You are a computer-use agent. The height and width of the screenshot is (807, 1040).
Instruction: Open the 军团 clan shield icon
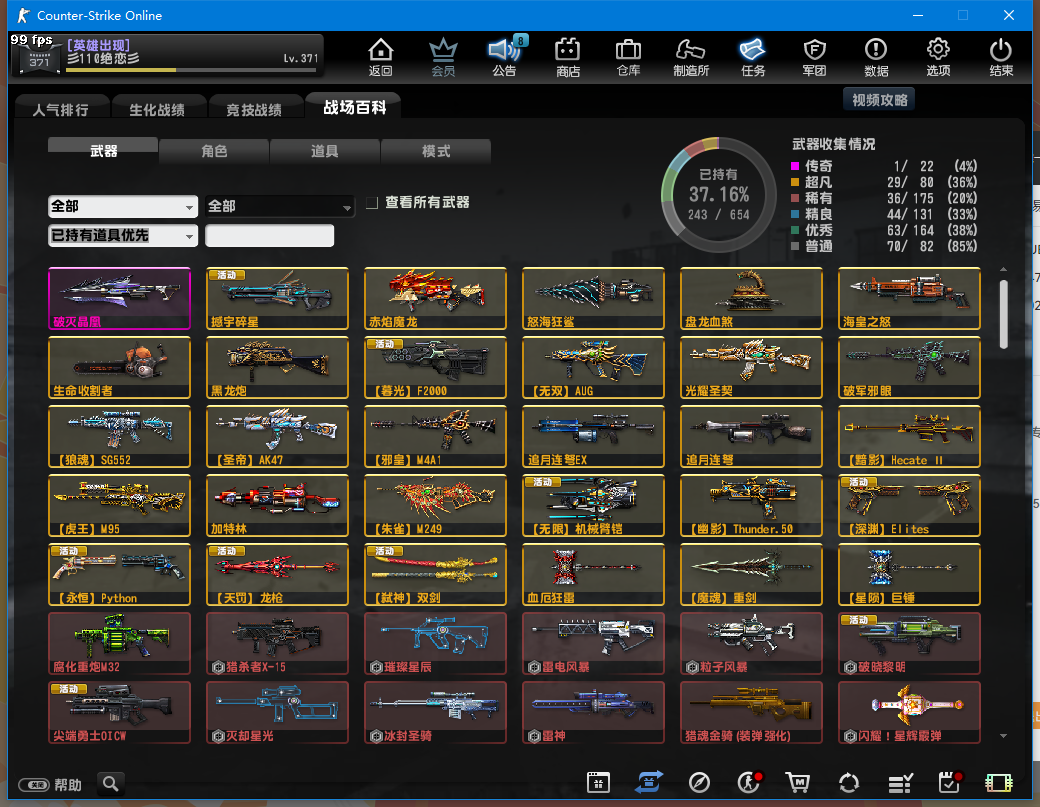pyautogui.click(x=814, y=57)
